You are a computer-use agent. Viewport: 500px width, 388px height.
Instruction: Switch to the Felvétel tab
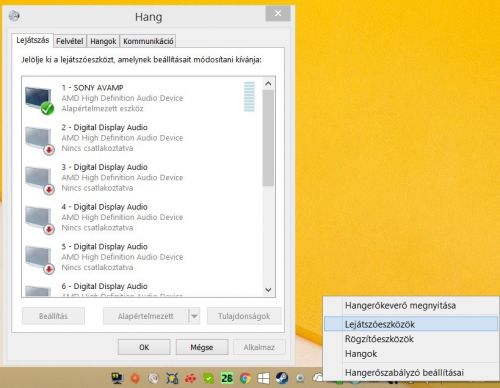(x=70, y=41)
